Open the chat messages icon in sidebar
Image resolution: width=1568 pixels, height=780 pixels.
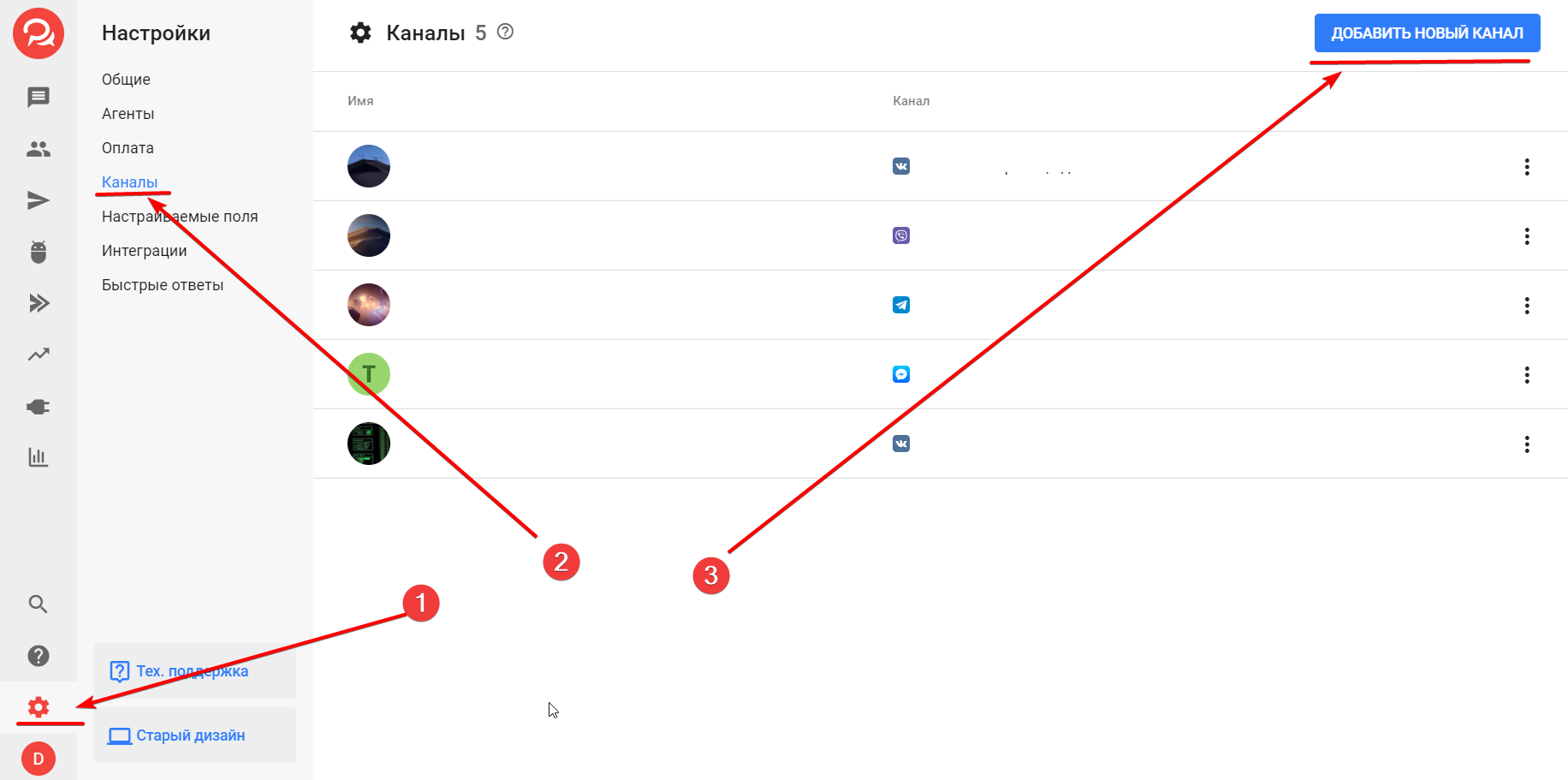click(x=39, y=98)
